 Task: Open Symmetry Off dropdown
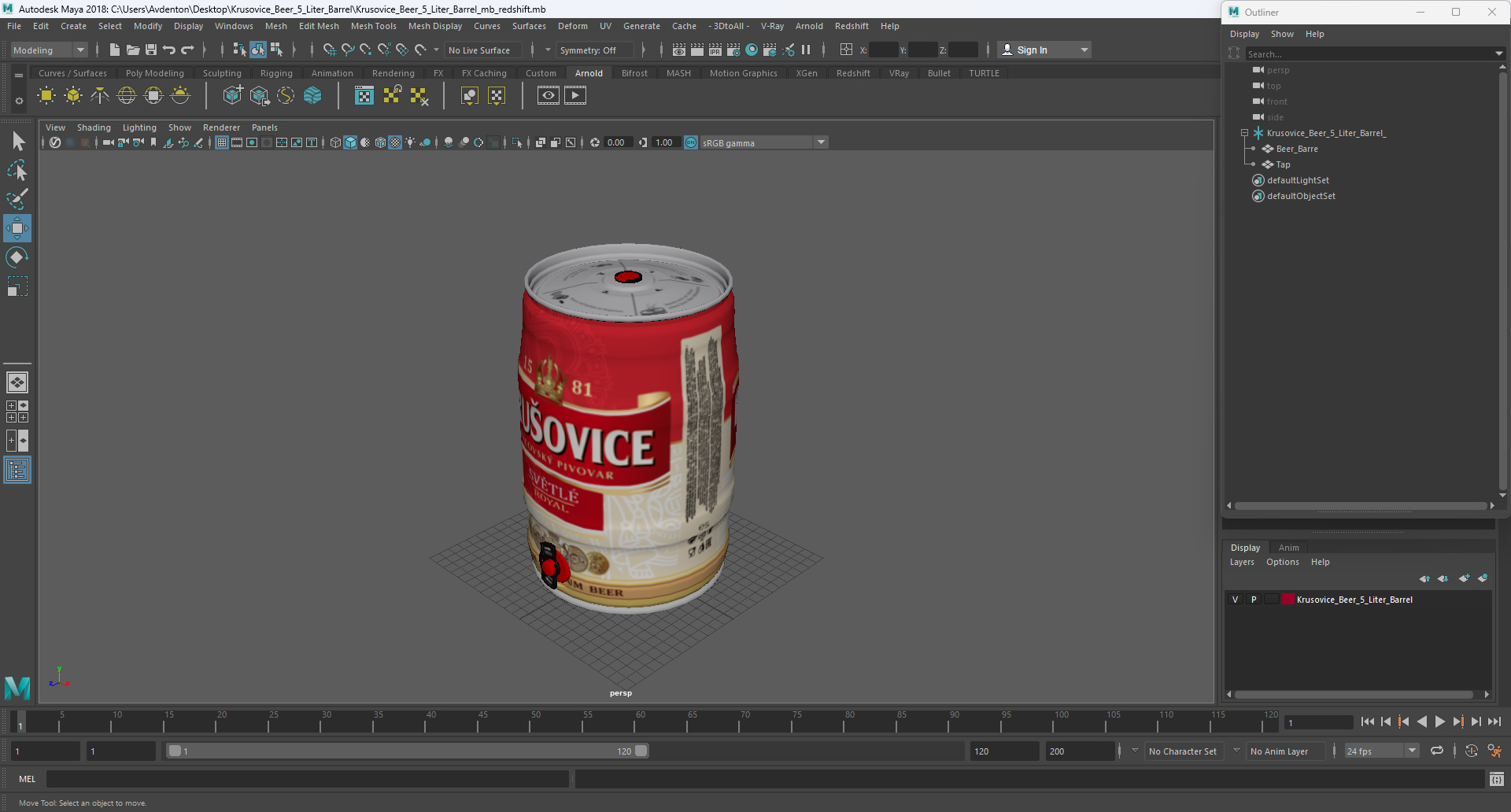[x=594, y=50]
